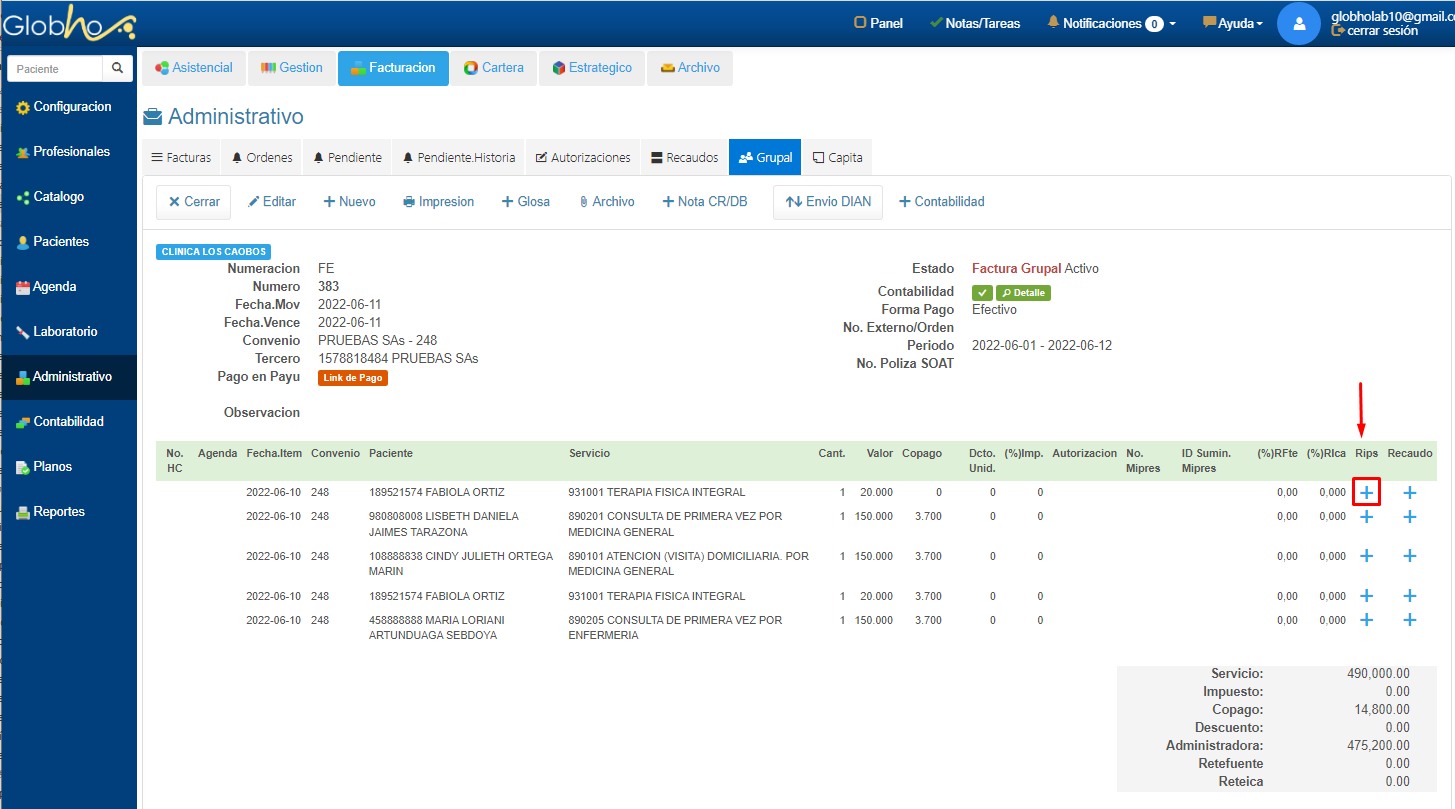Click the Recaudo plus icon for first row
The width and height of the screenshot is (1455, 809).
pyautogui.click(x=1409, y=492)
